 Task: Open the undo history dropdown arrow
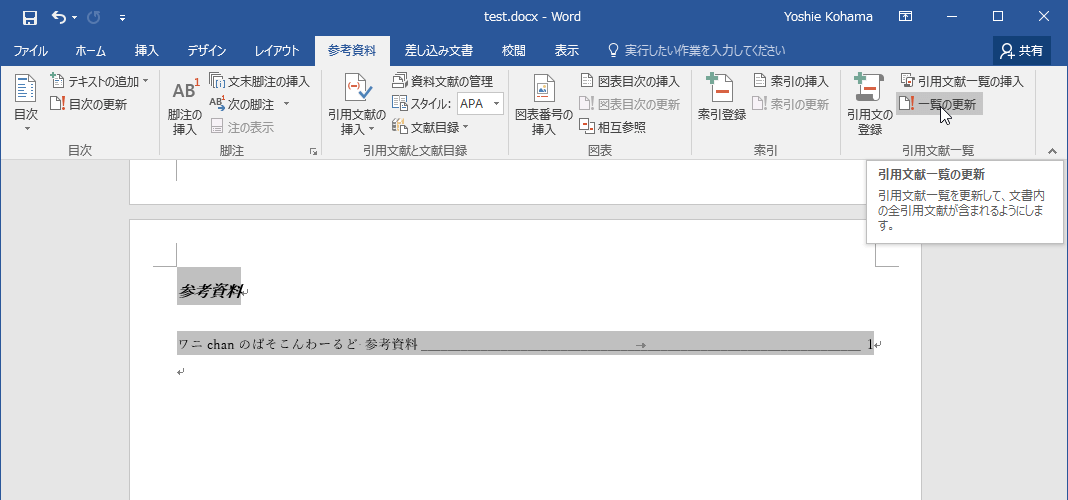(74, 17)
